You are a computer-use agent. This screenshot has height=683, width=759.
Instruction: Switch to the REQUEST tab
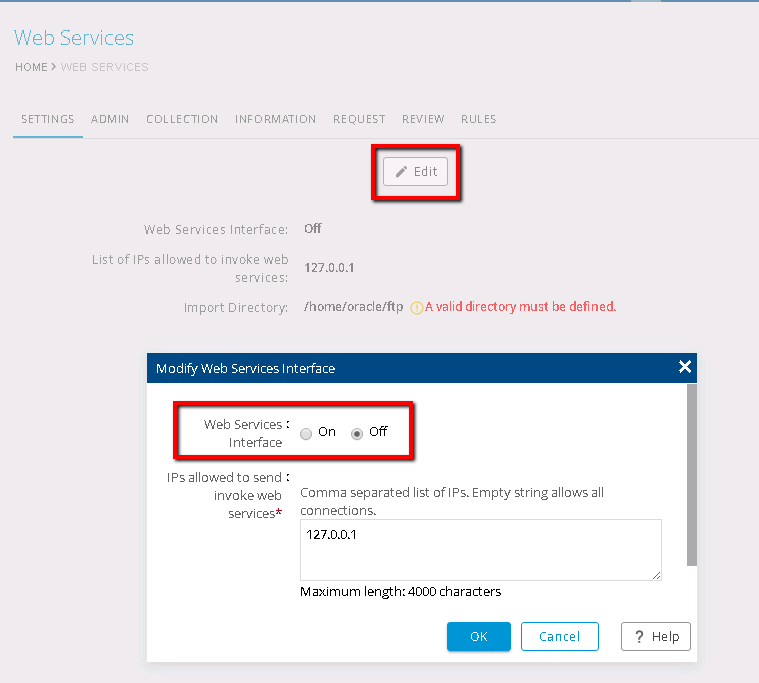pos(359,119)
